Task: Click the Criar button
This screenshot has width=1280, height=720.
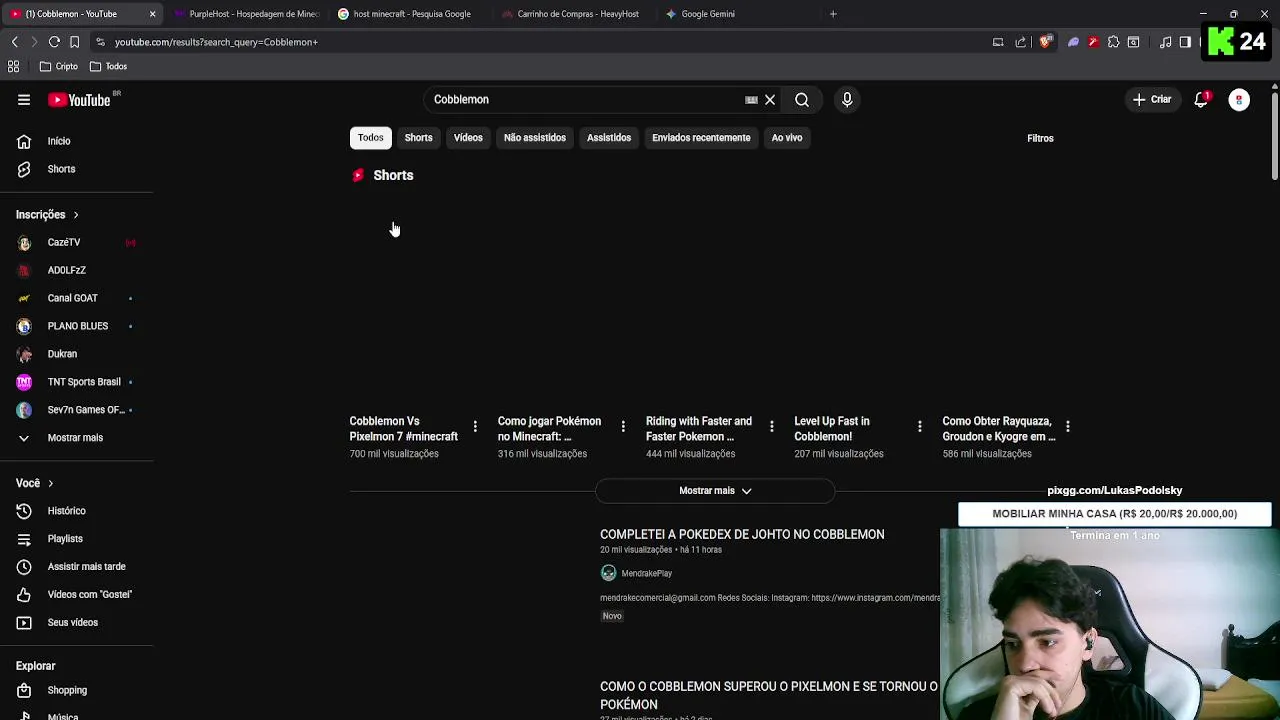Action: click(1152, 100)
